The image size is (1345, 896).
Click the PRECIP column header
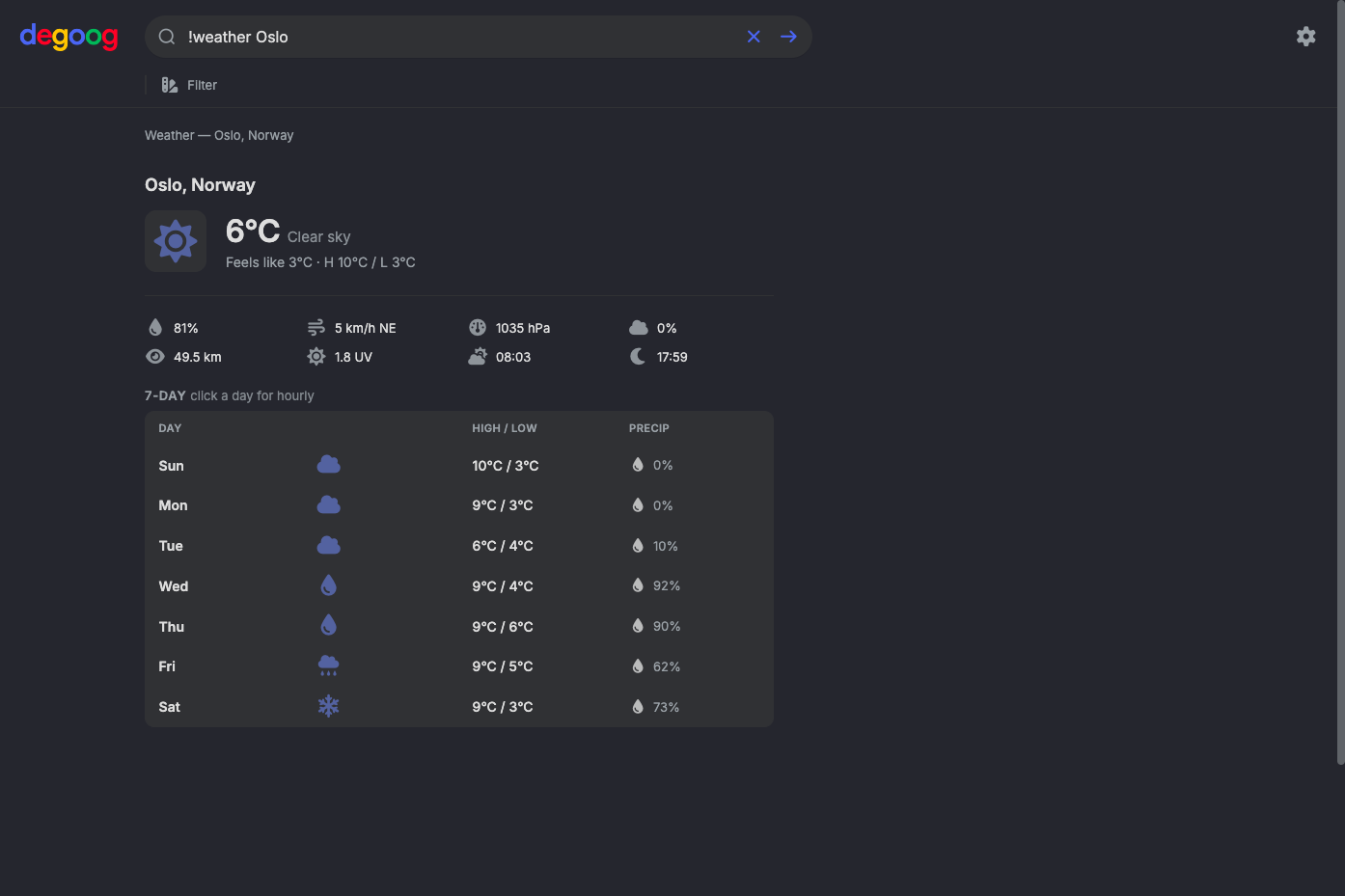(x=649, y=428)
